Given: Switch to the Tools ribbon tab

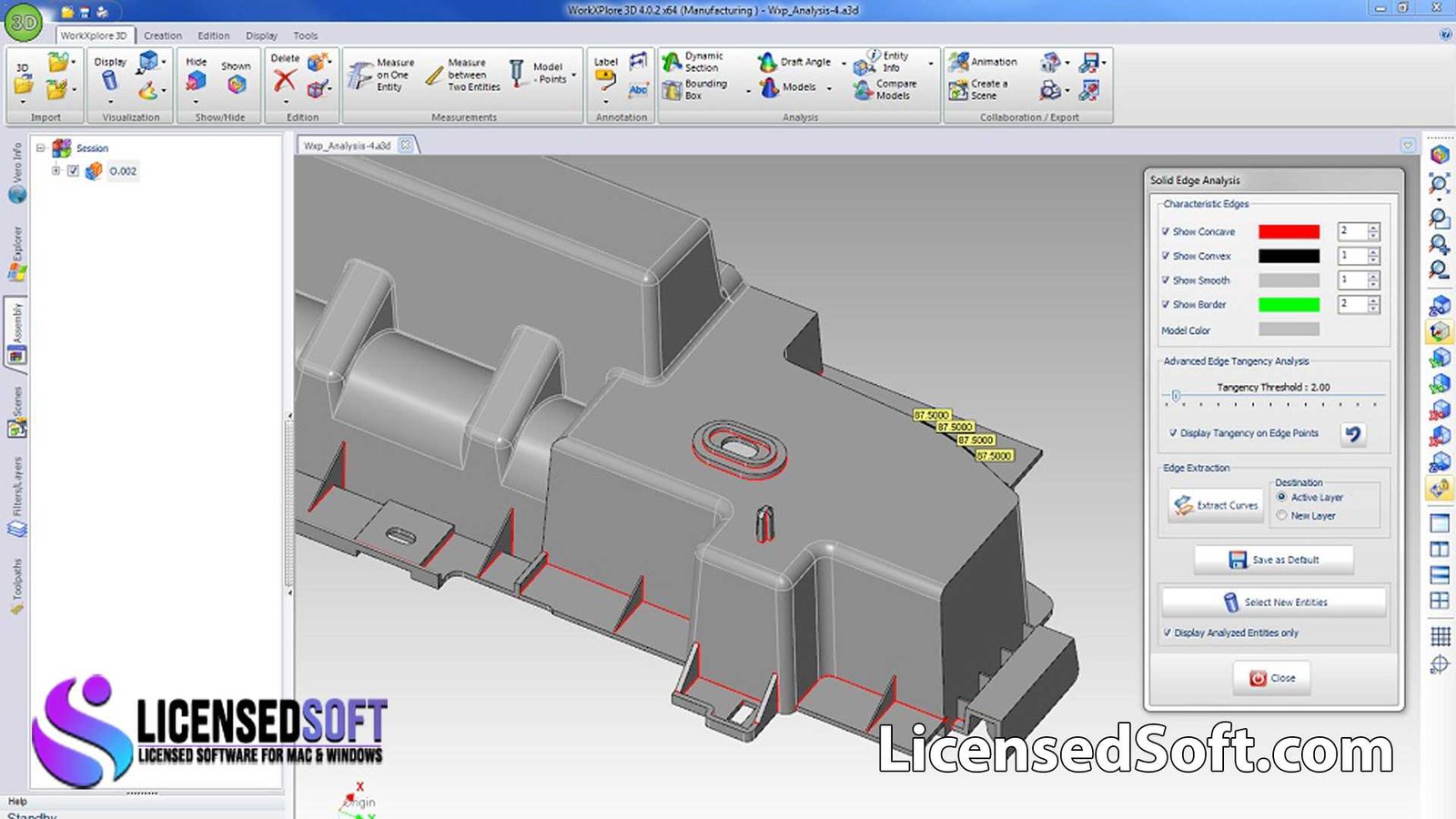Looking at the screenshot, I should tap(306, 35).
